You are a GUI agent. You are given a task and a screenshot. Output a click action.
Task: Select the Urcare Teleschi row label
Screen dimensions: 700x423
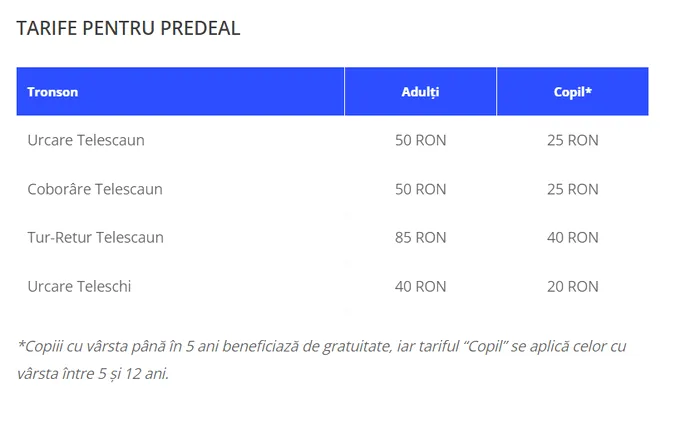(x=79, y=286)
